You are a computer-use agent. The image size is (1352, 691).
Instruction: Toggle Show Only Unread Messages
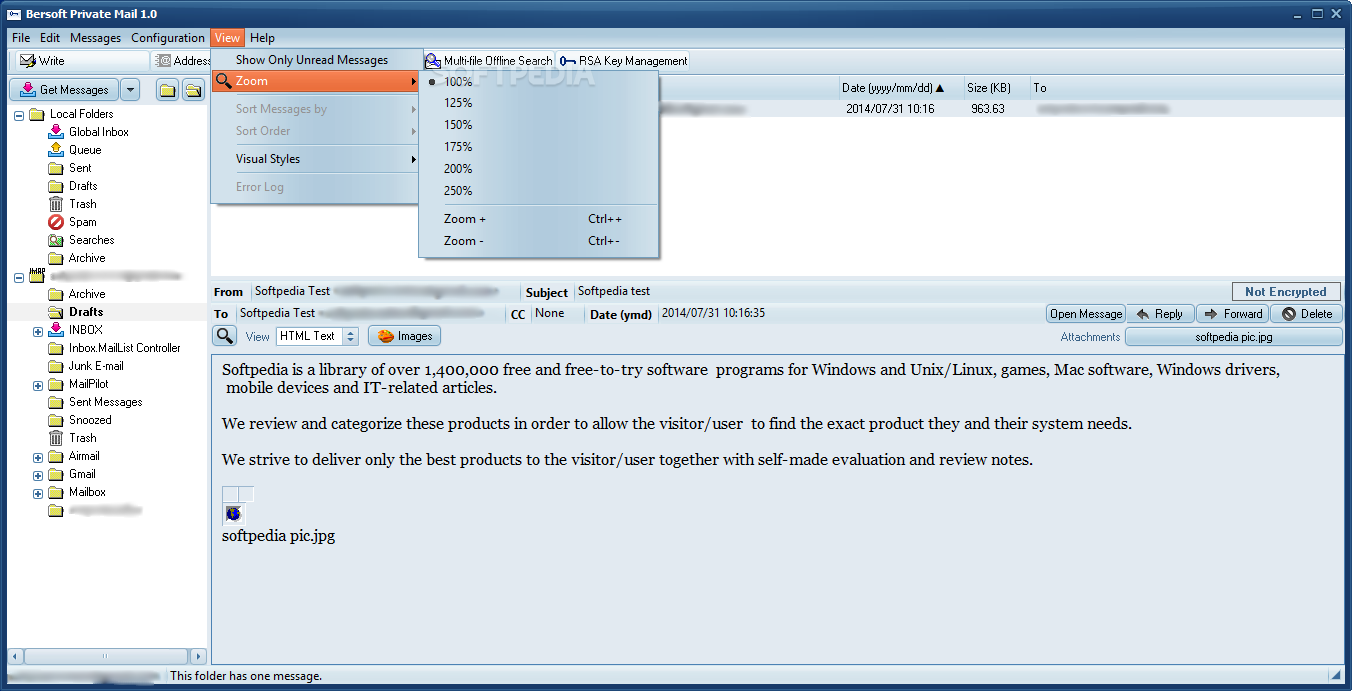(x=316, y=60)
